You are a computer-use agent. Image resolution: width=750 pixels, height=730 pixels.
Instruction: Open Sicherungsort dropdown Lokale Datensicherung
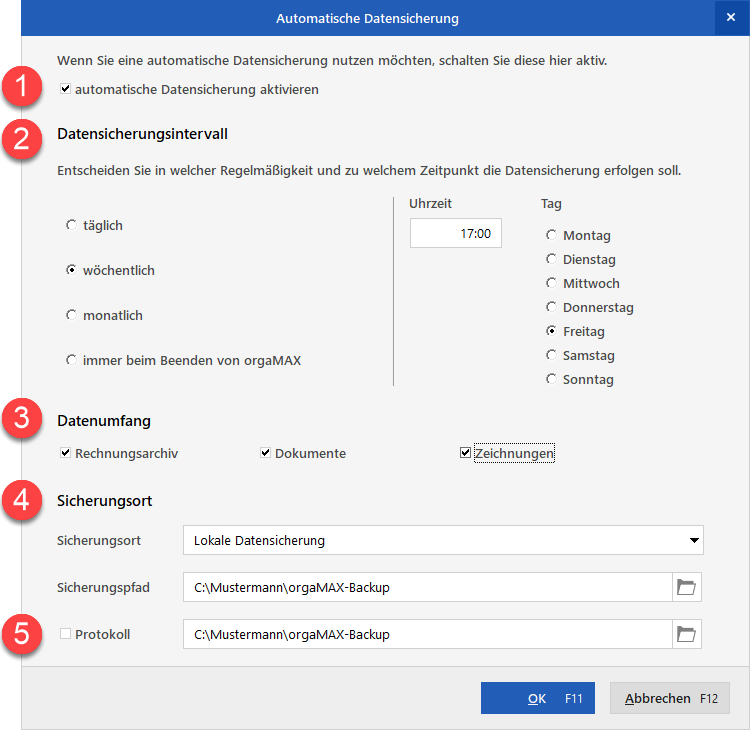[443, 540]
